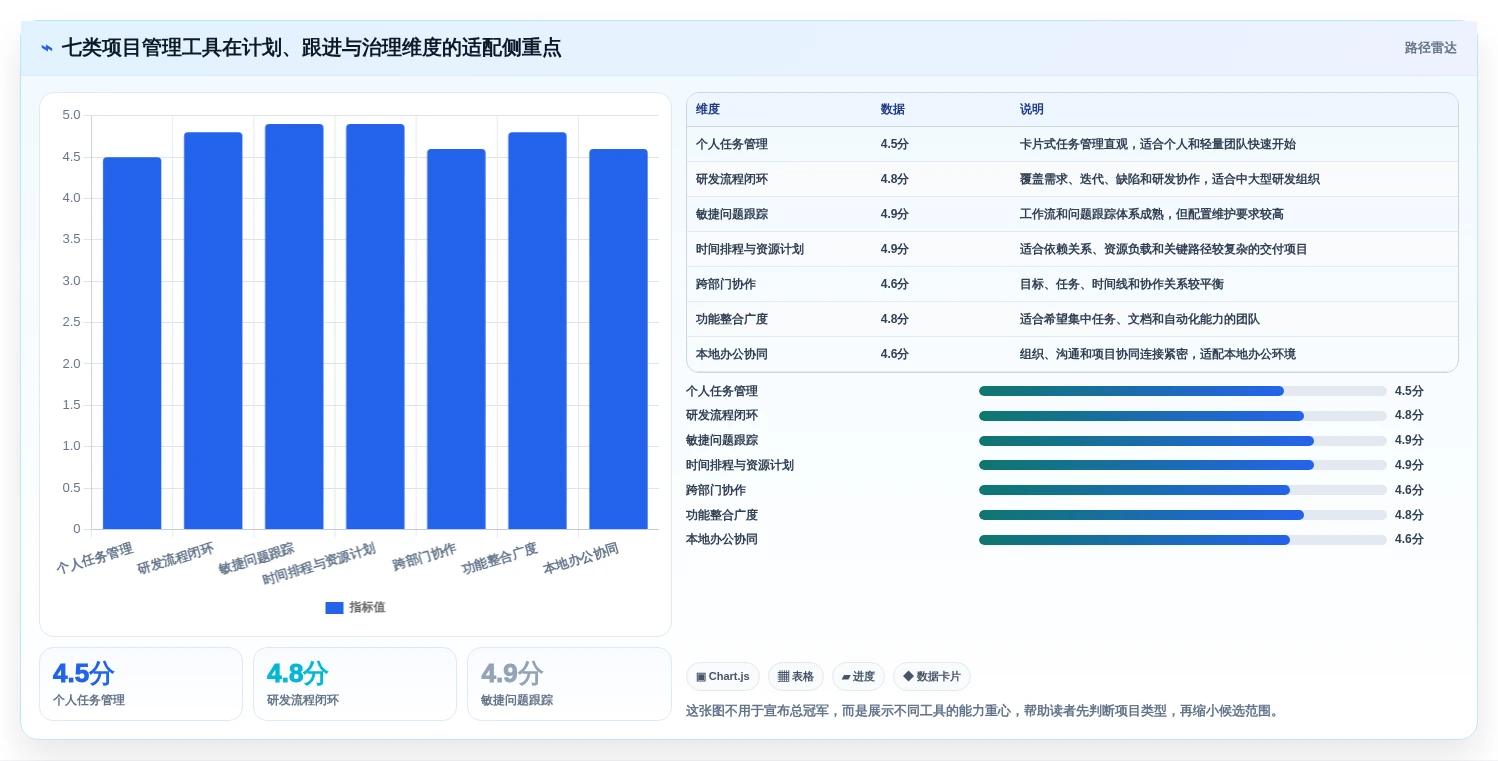Click the lightning icon beside the title
Viewport: 1498px width, 761px height.
pyautogui.click(x=47, y=48)
